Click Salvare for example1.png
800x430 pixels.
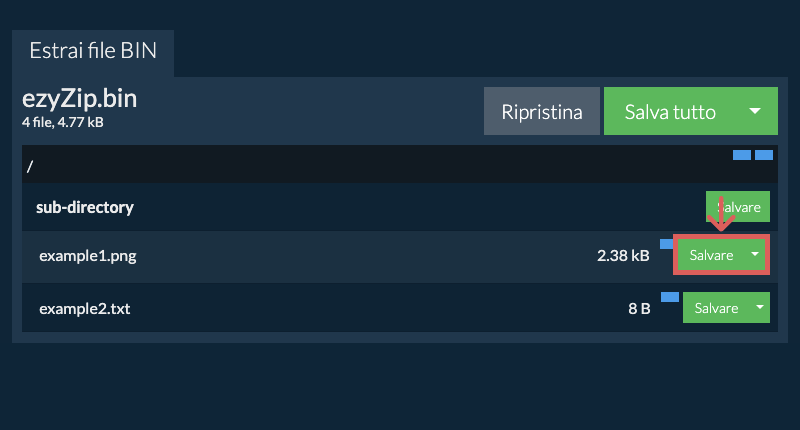(711, 256)
